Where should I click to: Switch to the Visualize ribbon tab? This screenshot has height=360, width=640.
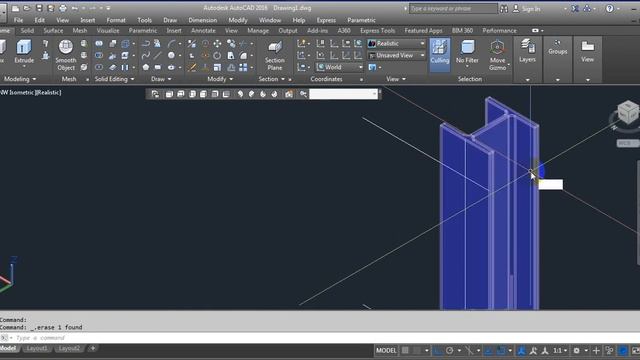[x=108, y=31]
